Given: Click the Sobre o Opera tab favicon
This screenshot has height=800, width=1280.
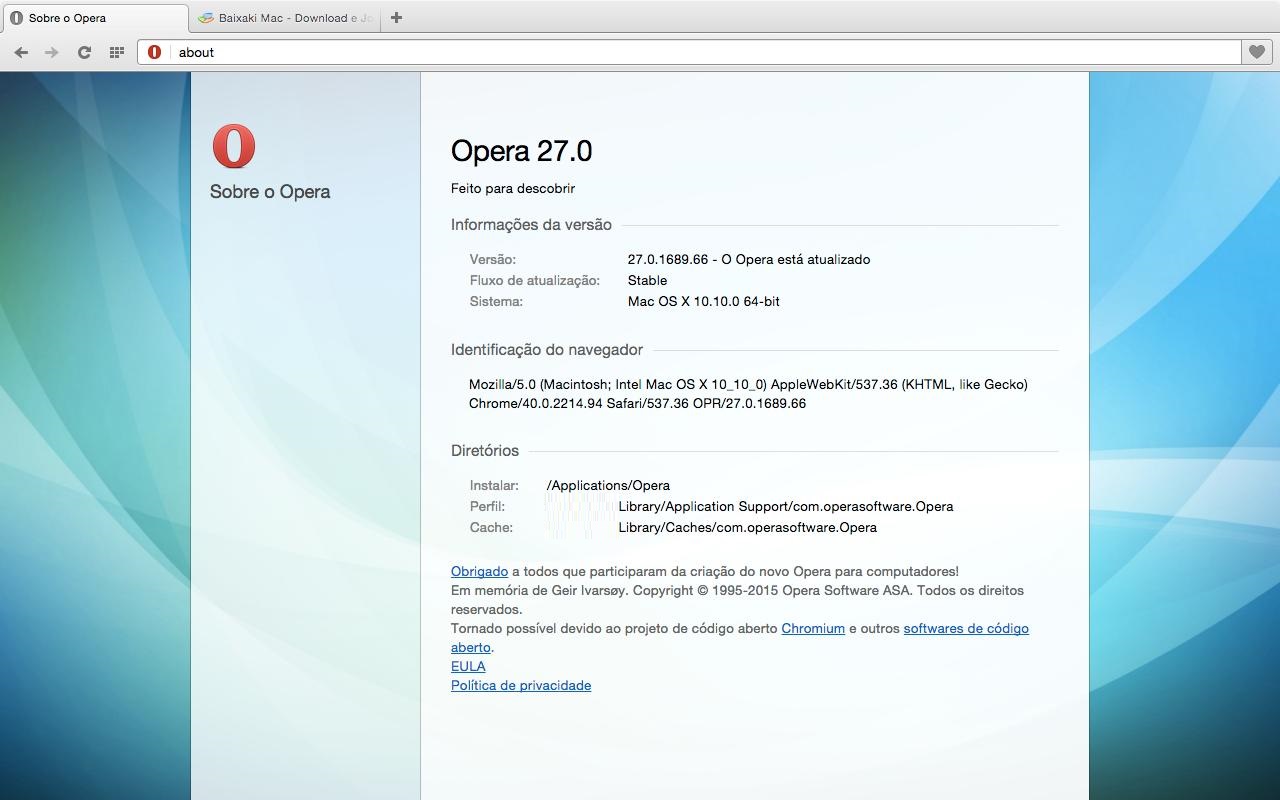Looking at the screenshot, I should [16, 18].
